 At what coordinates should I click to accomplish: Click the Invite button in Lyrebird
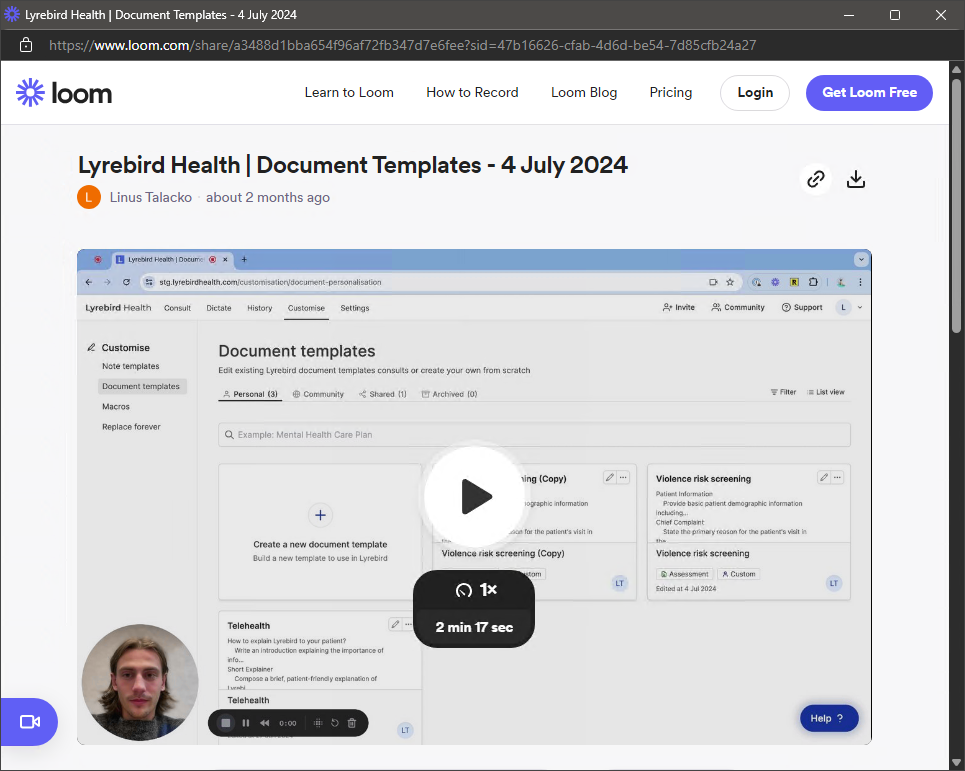point(678,307)
